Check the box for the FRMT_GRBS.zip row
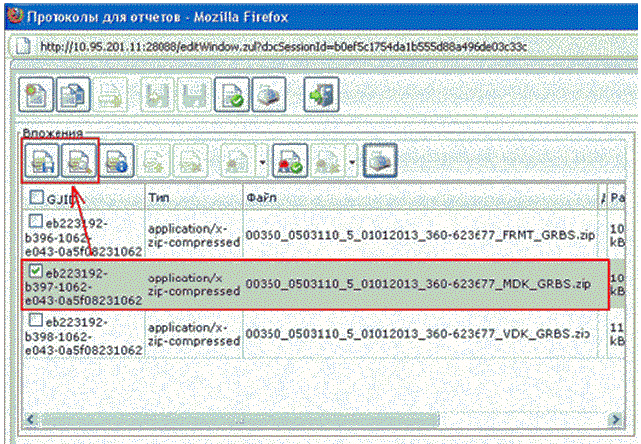Viewport: 641px width, 444px height. tap(36, 221)
